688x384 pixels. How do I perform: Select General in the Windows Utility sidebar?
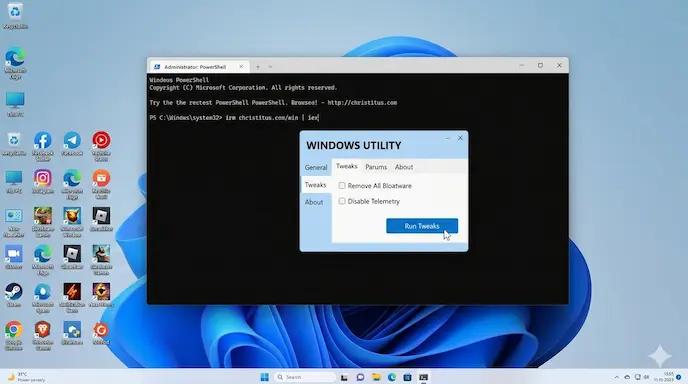(316, 167)
